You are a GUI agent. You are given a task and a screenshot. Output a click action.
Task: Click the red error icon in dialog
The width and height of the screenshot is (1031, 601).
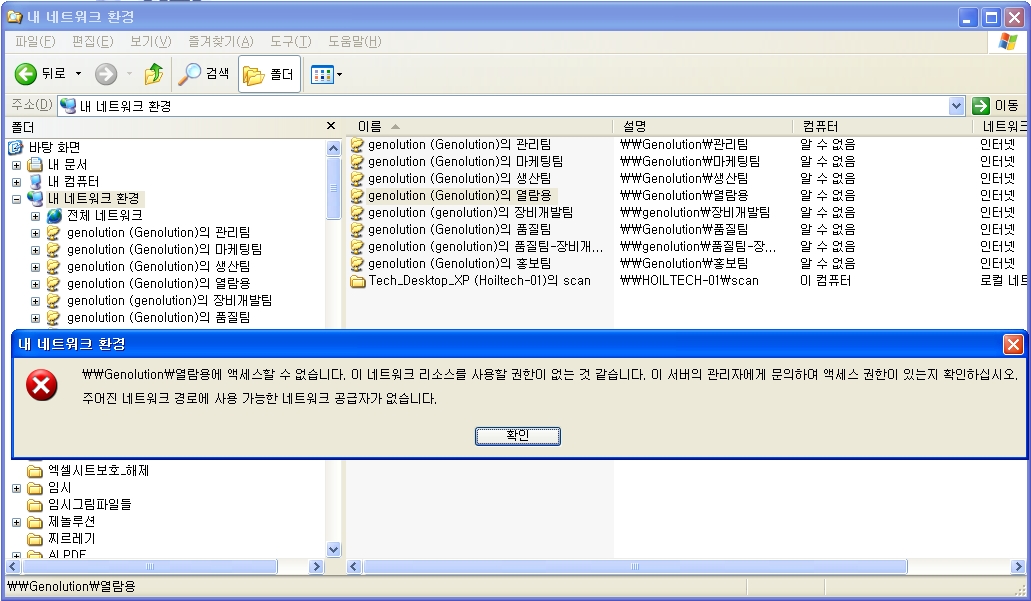point(41,385)
